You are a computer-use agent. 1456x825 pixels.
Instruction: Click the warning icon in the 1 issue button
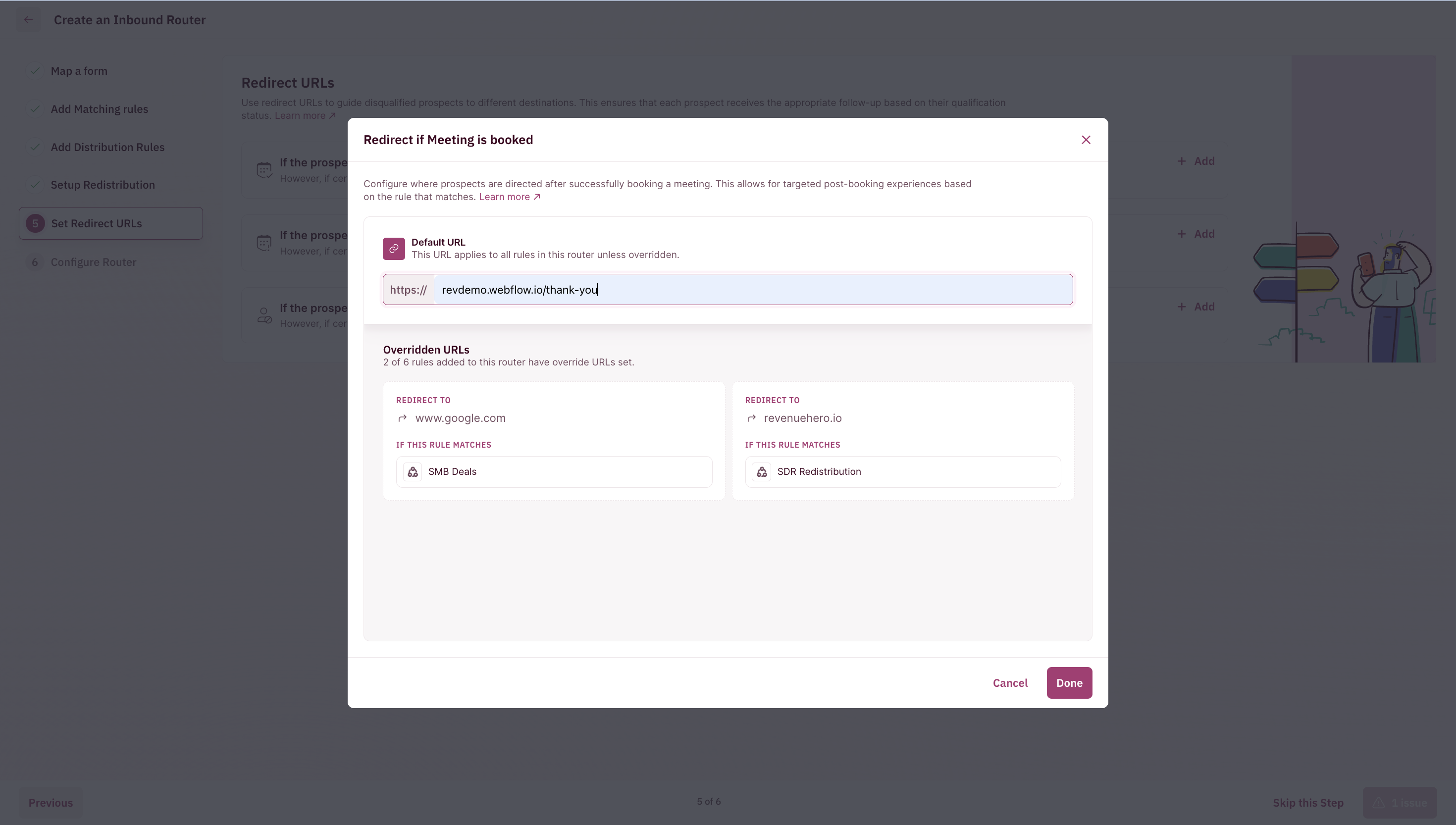1378,803
